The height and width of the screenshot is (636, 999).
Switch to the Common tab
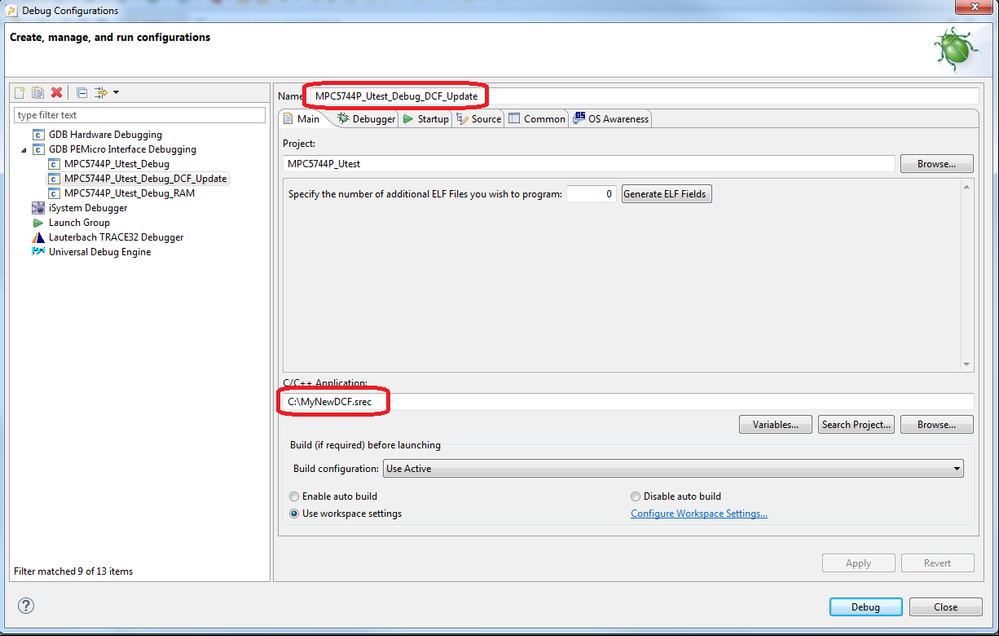click(537, 119)
